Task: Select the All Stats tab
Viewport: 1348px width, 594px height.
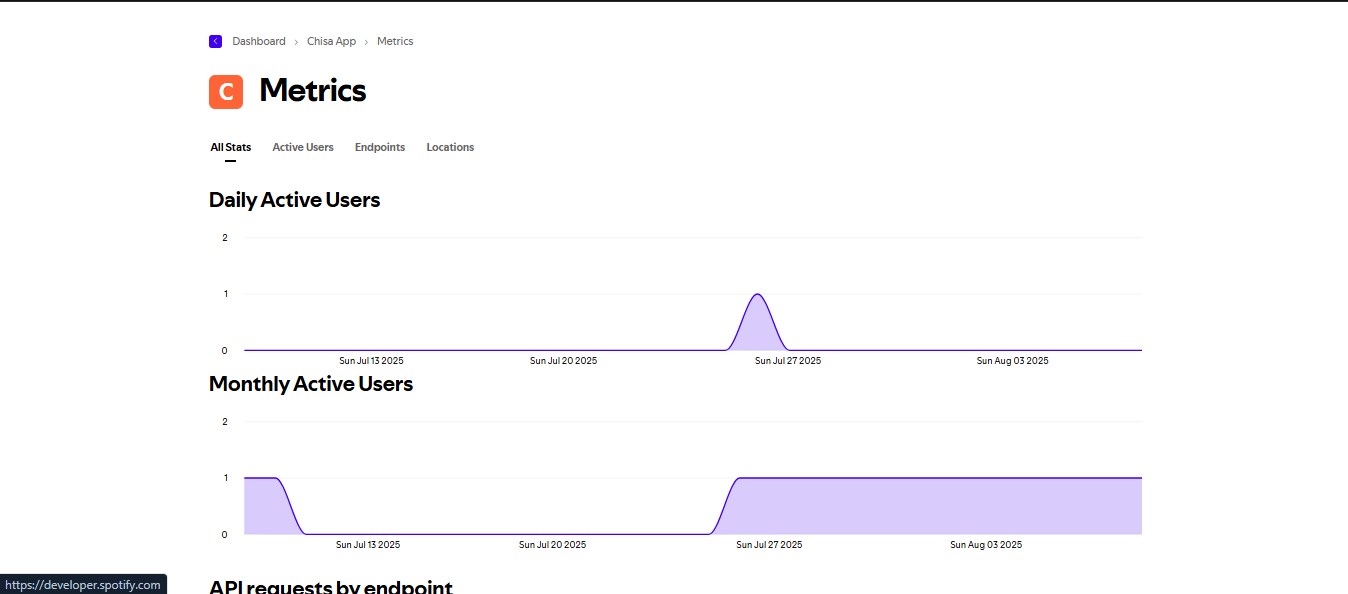Action: [230, 147]
